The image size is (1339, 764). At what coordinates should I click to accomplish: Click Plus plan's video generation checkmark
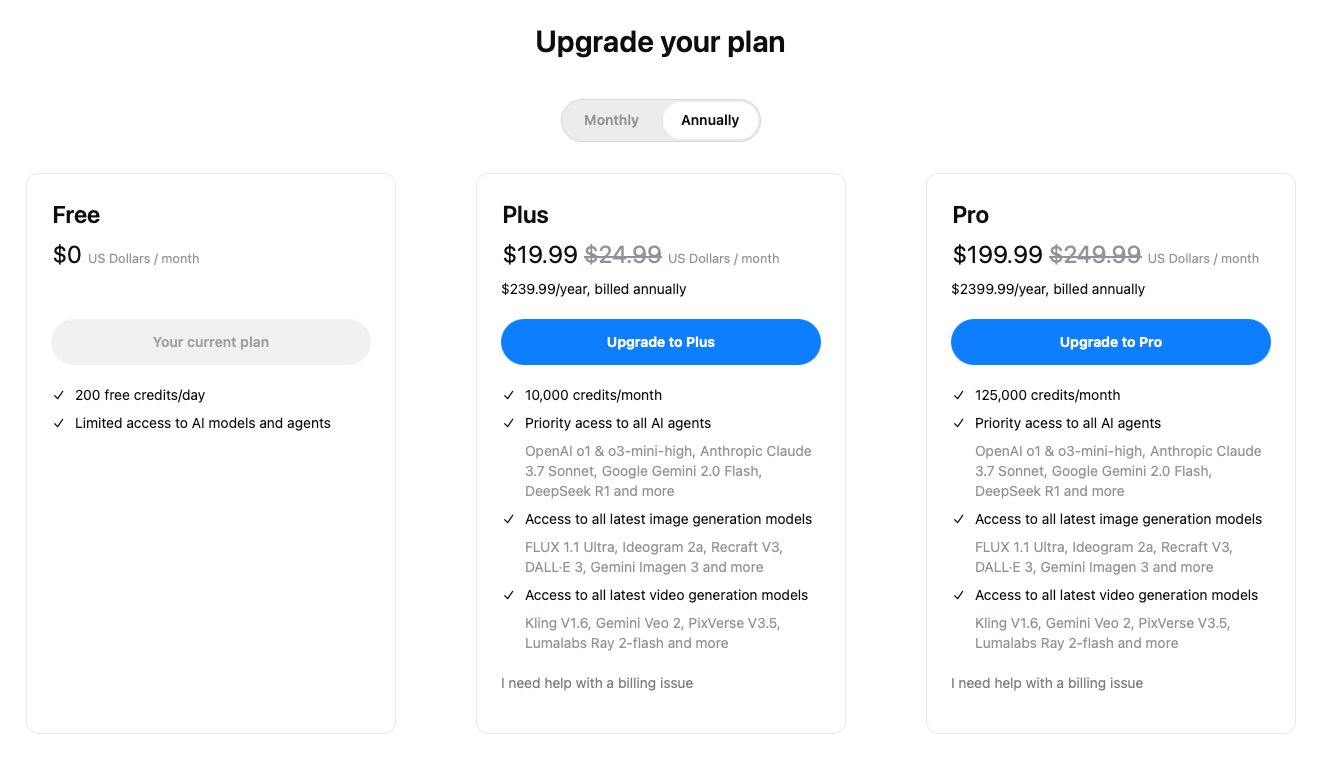[x=509, y=595]
